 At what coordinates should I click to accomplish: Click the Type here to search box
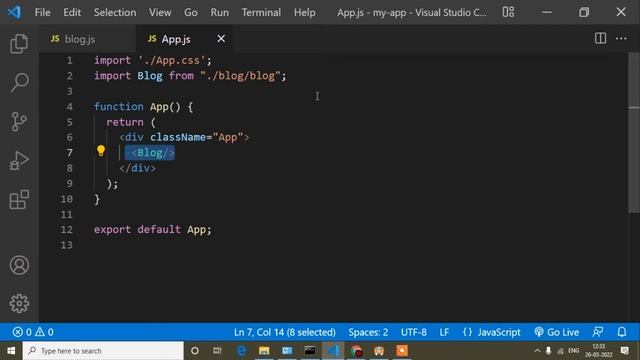(x=103, y=351)
